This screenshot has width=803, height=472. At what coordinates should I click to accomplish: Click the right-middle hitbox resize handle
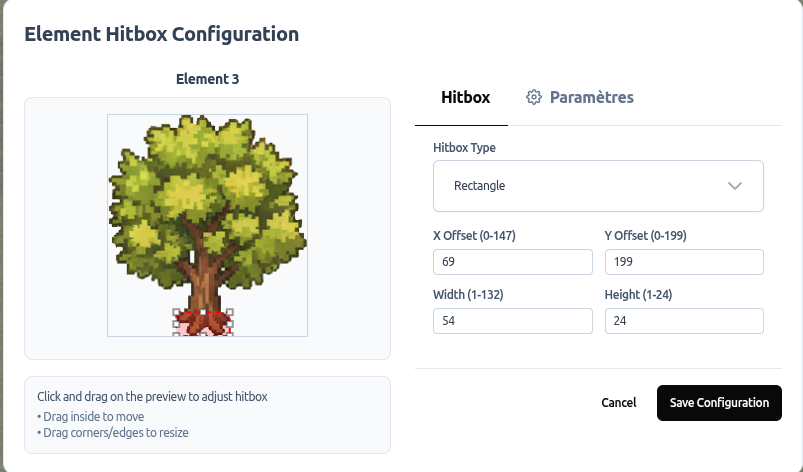coord(231,324)
